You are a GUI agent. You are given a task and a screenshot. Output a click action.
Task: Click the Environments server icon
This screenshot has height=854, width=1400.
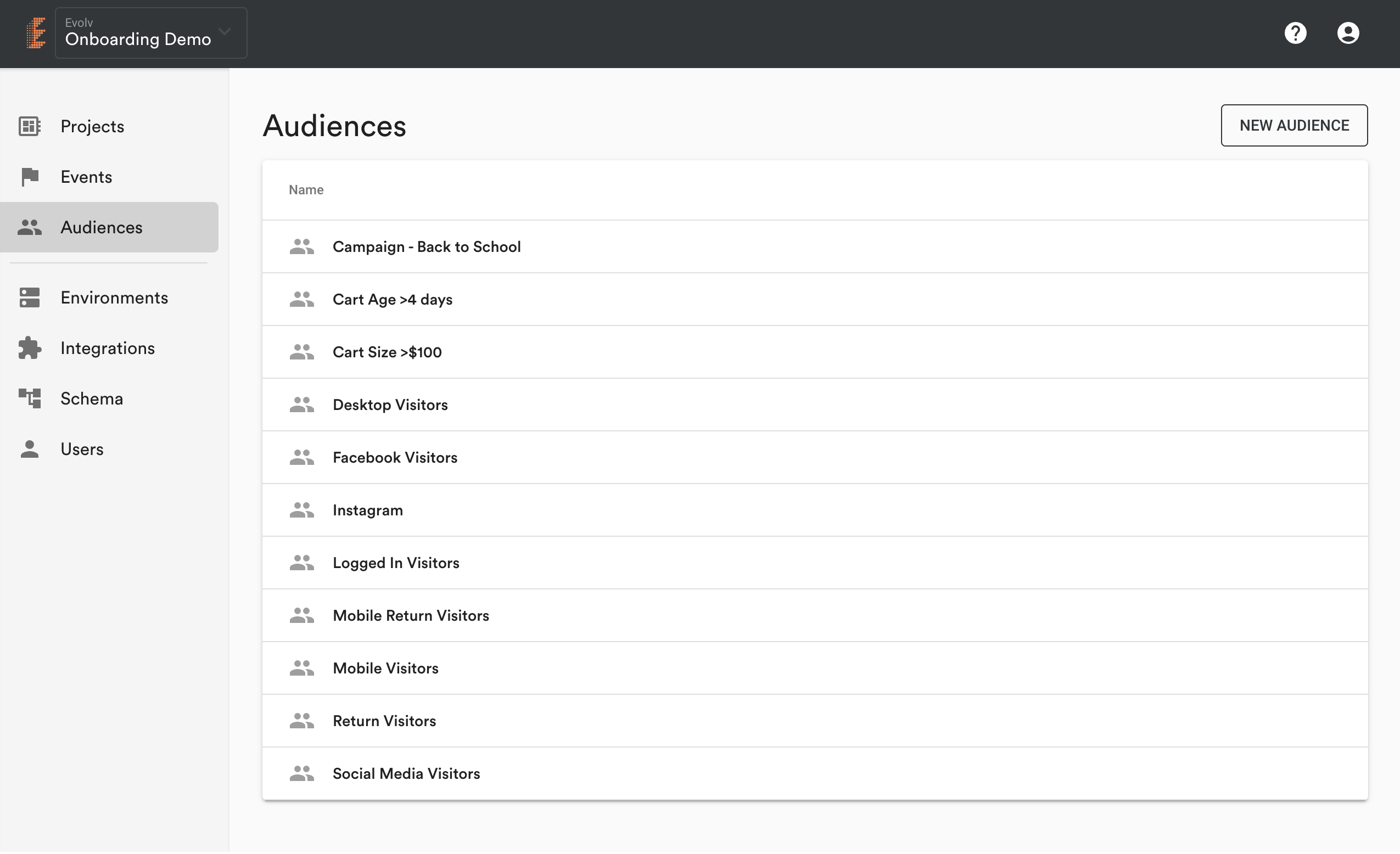[x=30, y=298]
